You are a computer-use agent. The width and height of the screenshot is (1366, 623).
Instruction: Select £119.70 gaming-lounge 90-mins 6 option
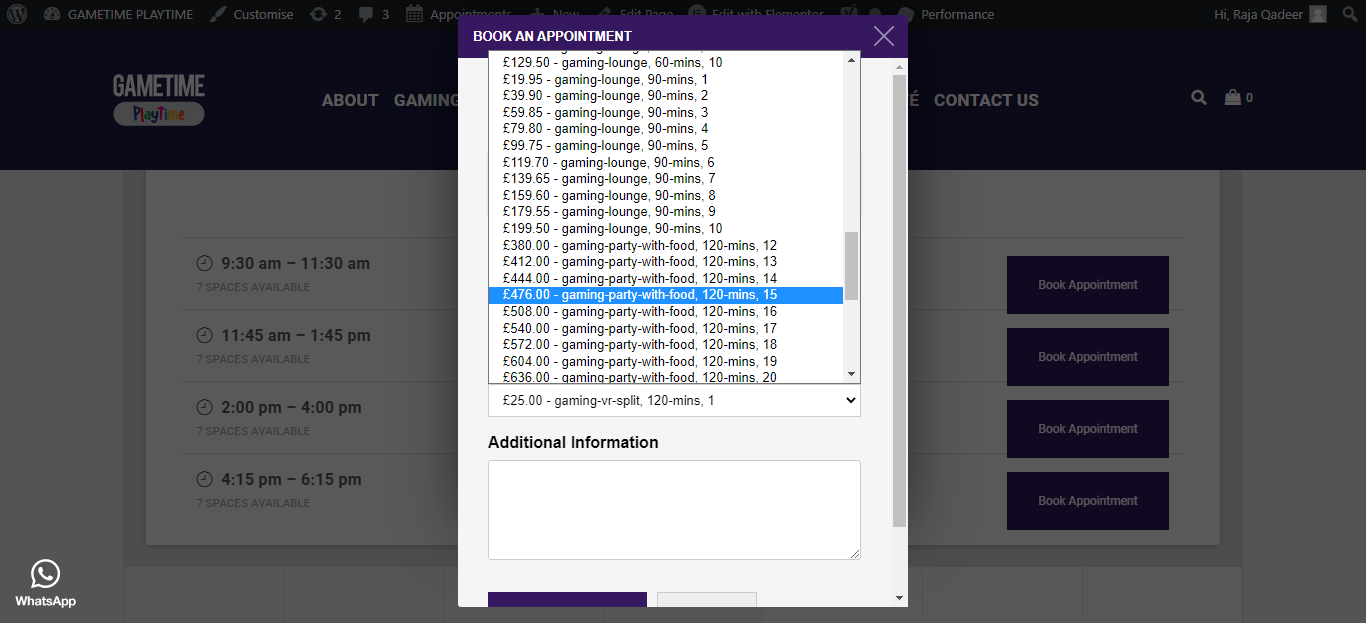coord(665,162)
